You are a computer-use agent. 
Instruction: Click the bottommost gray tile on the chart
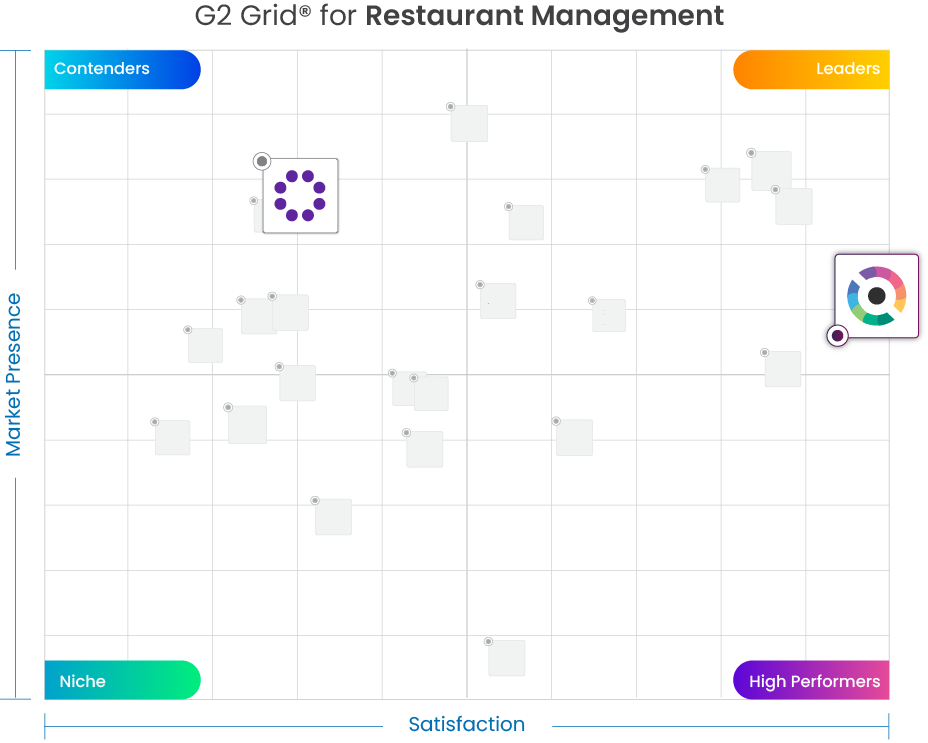[x=507, y=658]
